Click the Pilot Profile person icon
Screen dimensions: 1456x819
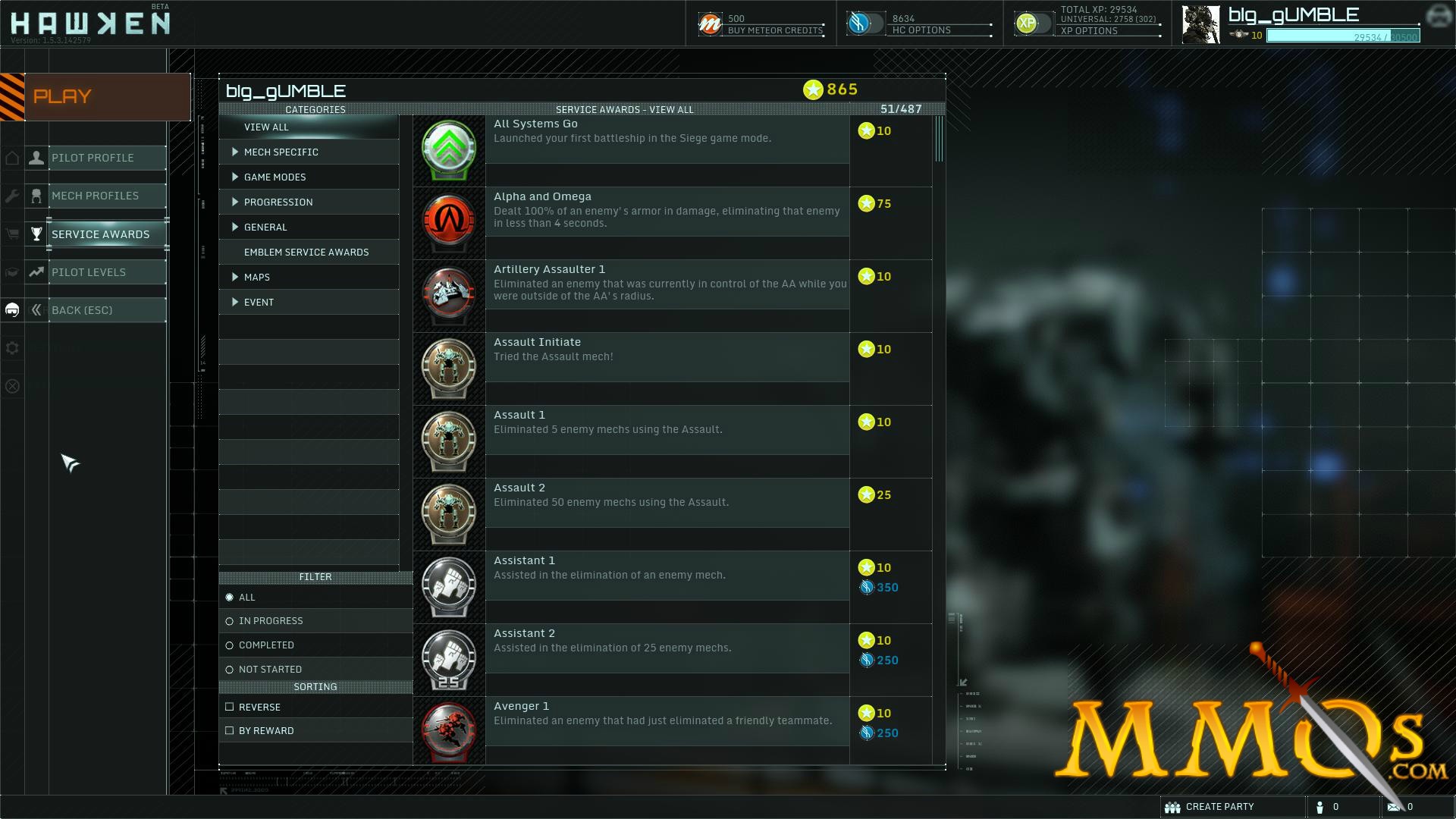tap(36, 158)
